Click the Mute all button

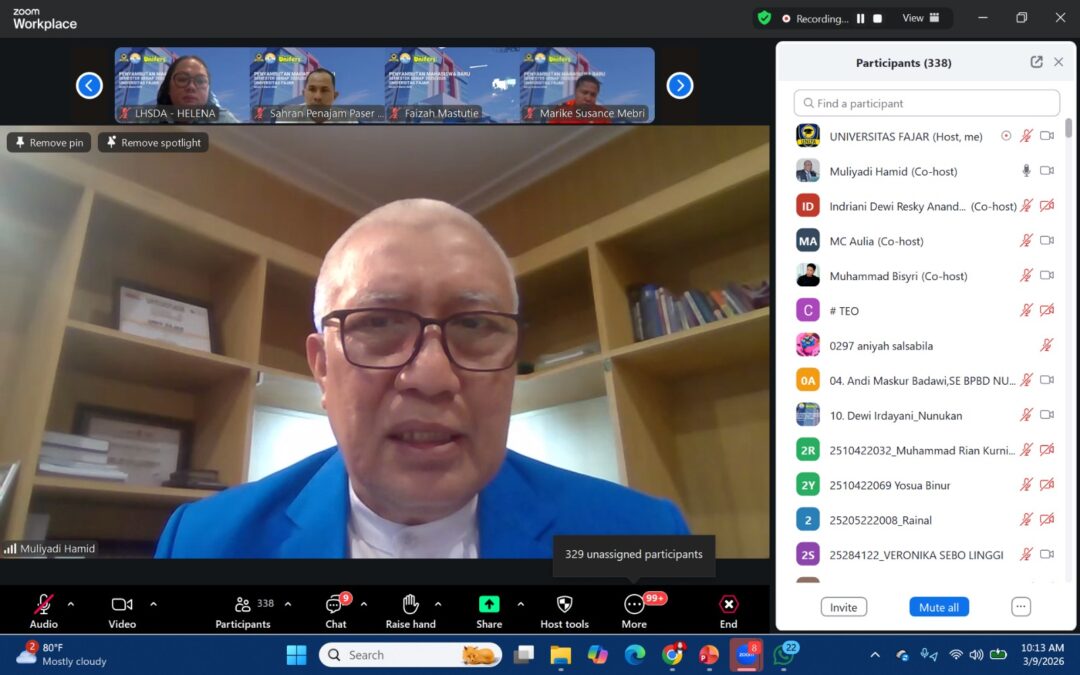pos(938,607)
